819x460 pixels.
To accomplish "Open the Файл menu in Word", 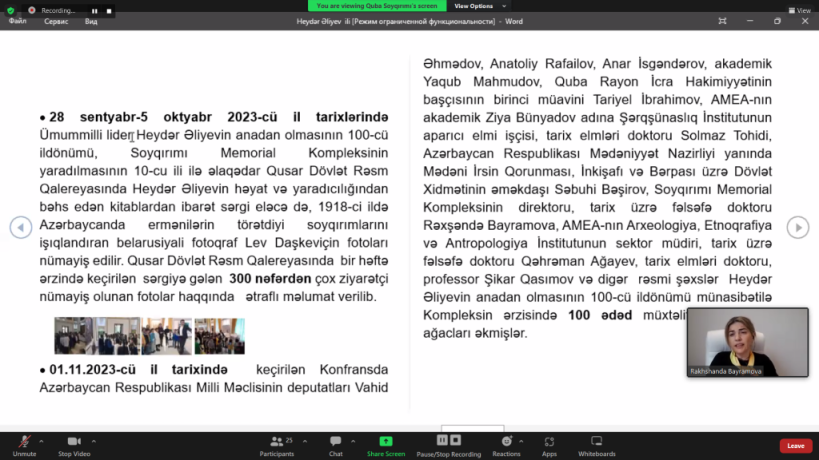I will tap(17, 21).
